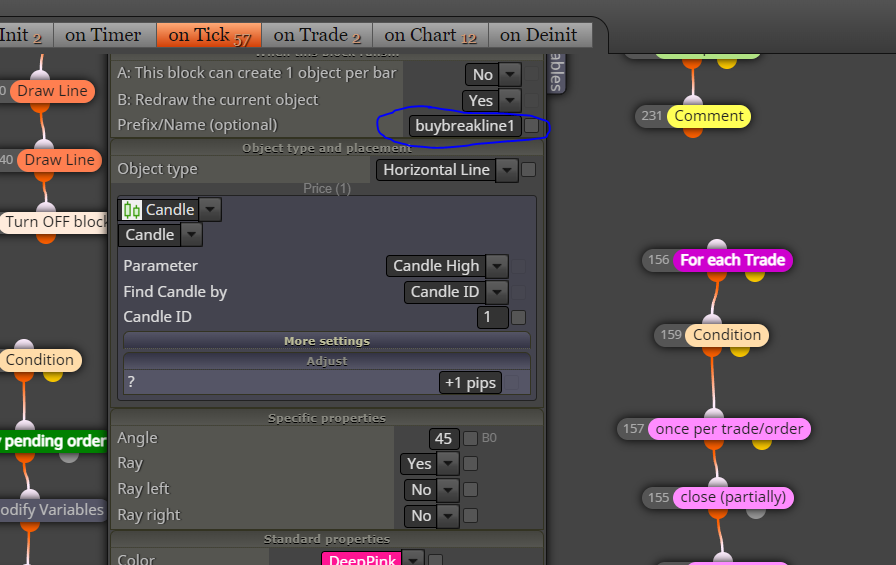The image size is (896, 565).
Task: Select the Condition block 159
Action: point(727,335)
